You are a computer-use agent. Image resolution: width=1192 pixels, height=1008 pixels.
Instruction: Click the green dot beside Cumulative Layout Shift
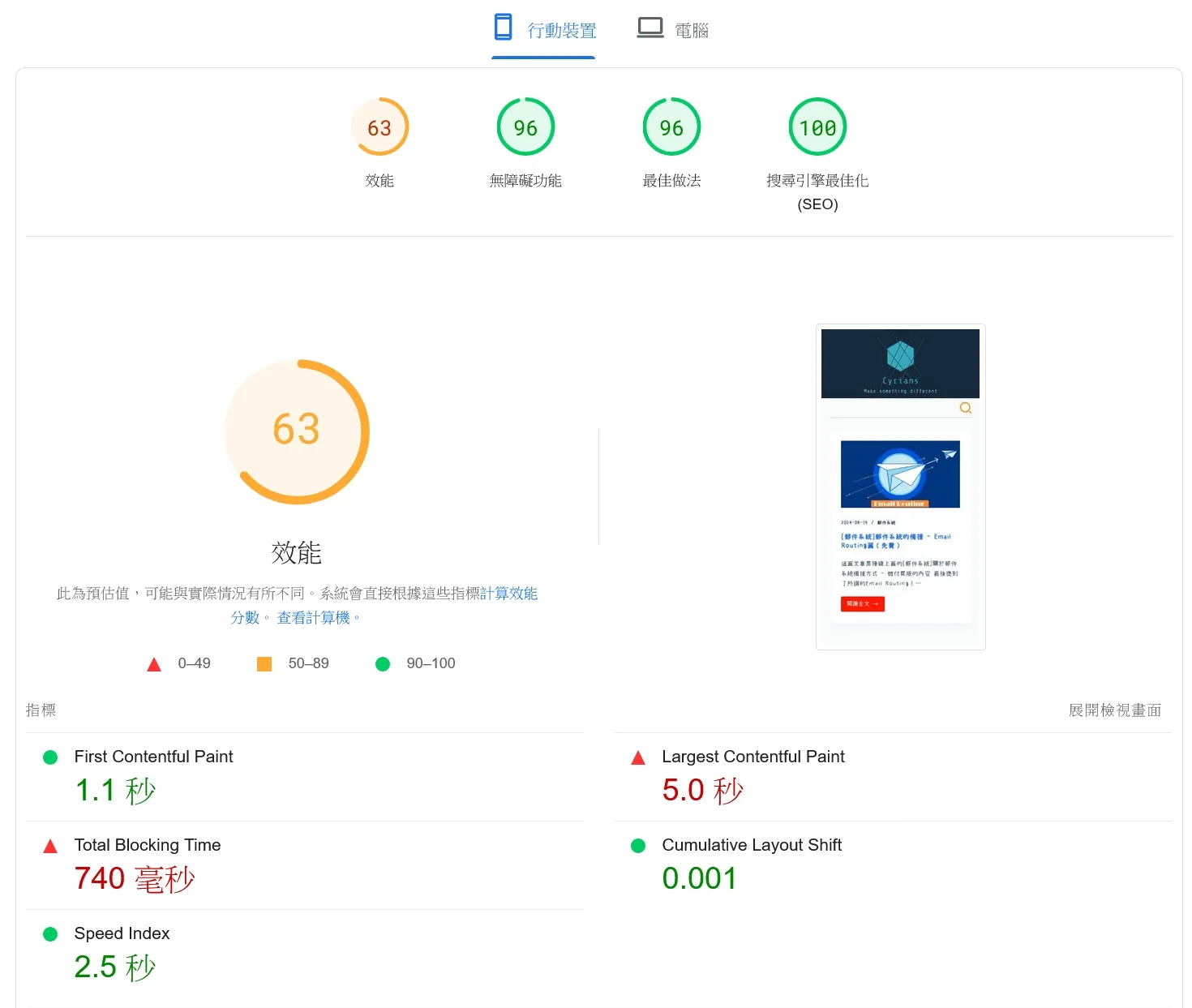click(638, 845)
